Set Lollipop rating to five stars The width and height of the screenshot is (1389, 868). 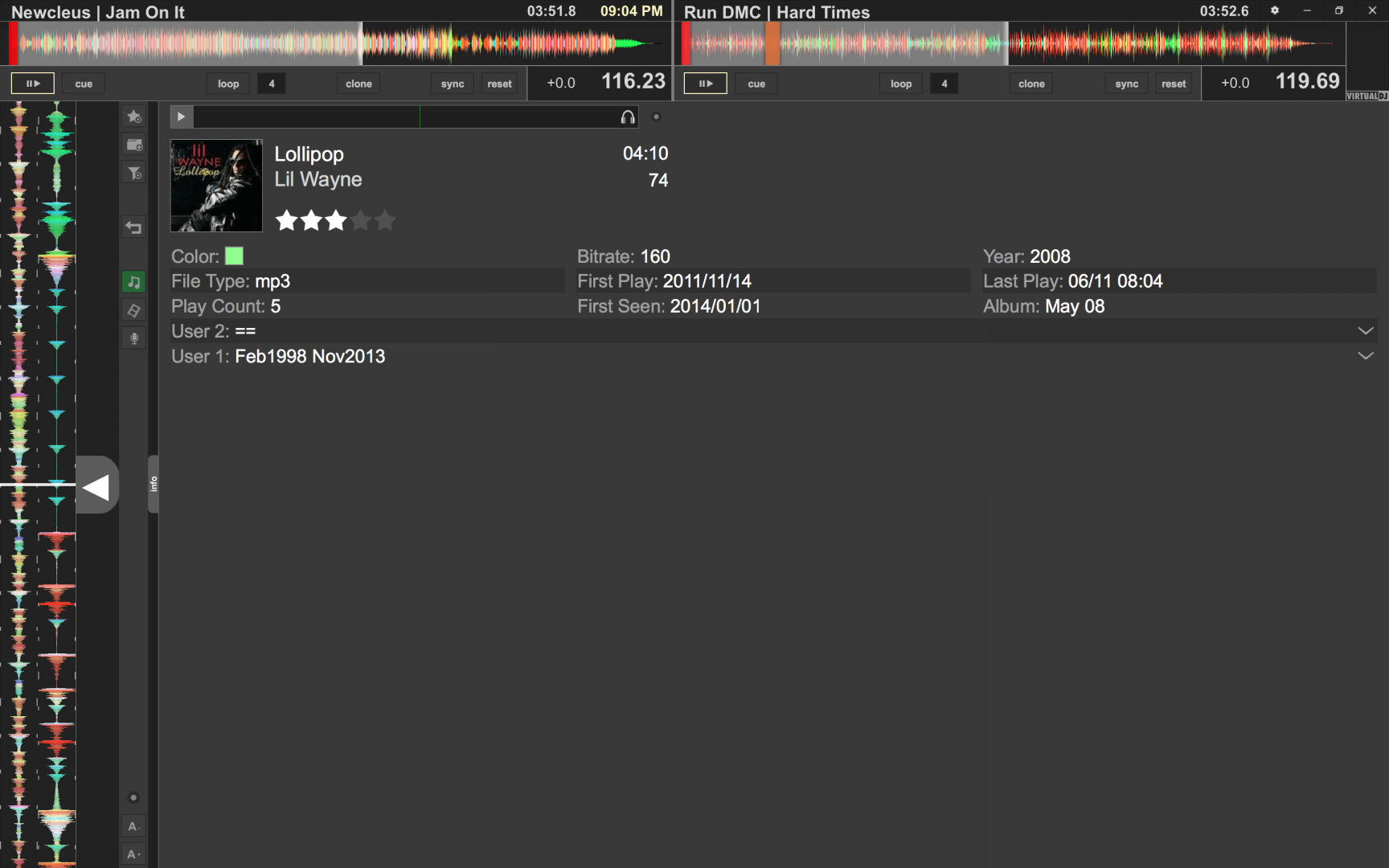386,220
